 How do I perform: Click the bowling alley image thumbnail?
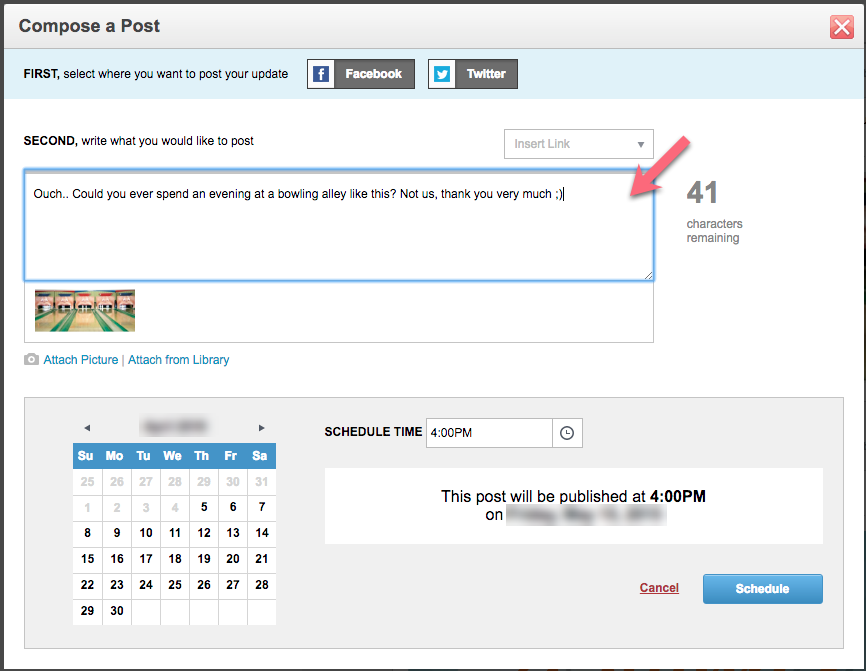[x=85, y=310]
